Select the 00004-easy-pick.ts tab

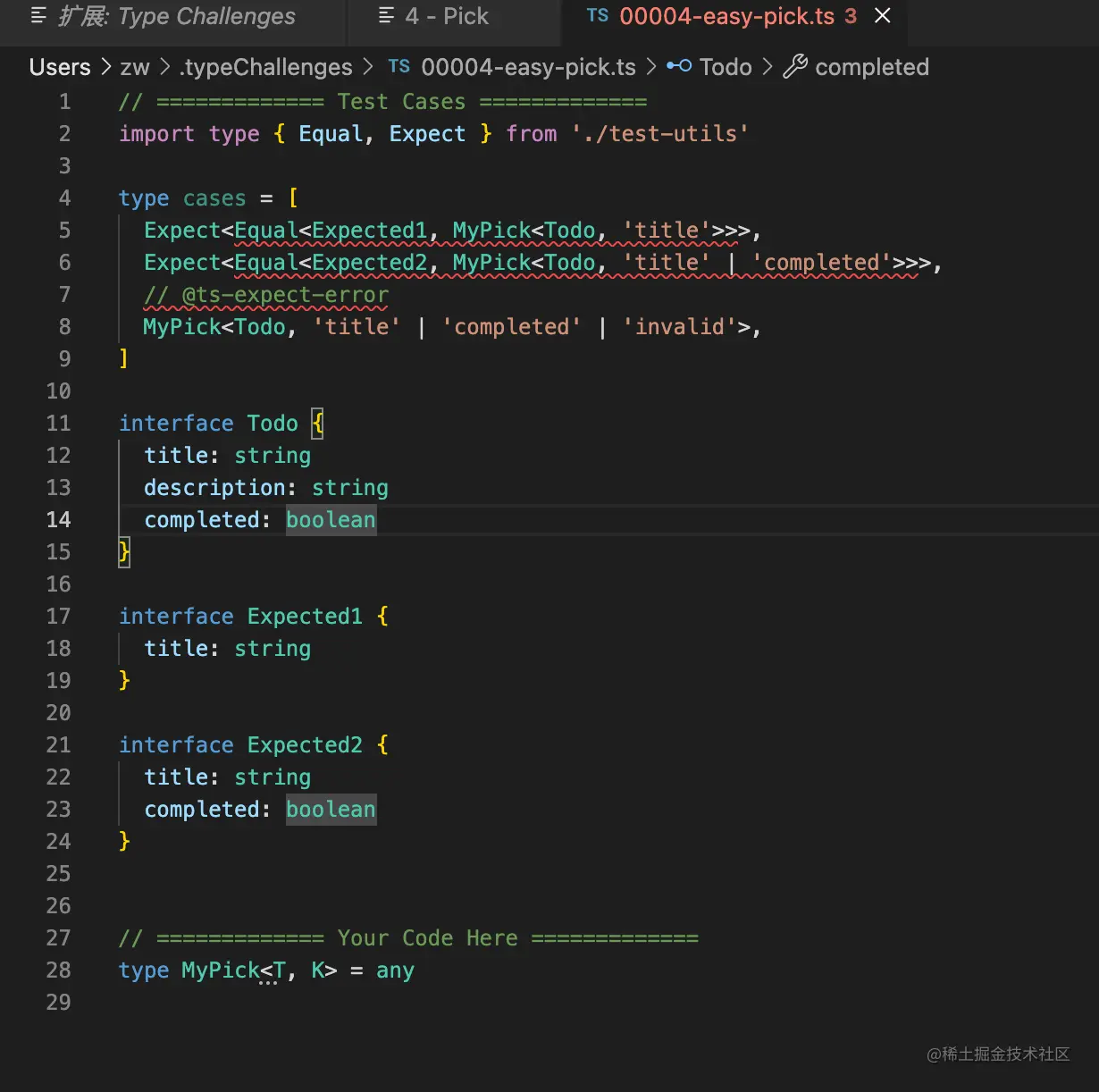(734, 16)
